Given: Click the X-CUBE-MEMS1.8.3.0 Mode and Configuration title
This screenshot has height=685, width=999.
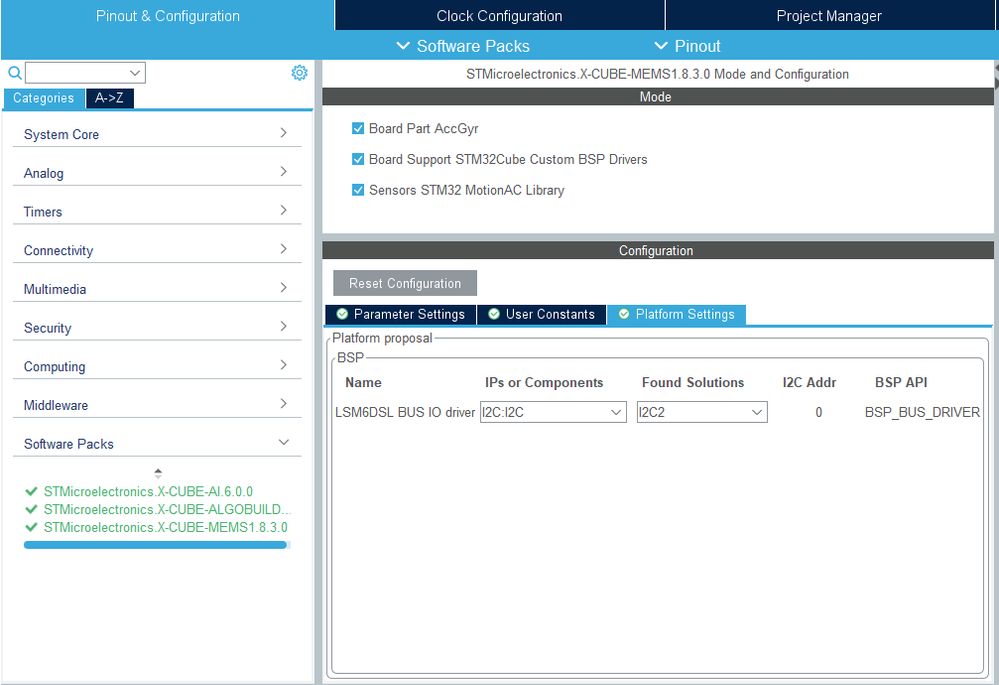Looking at the screenshot, I should click(x=658, y=74).
